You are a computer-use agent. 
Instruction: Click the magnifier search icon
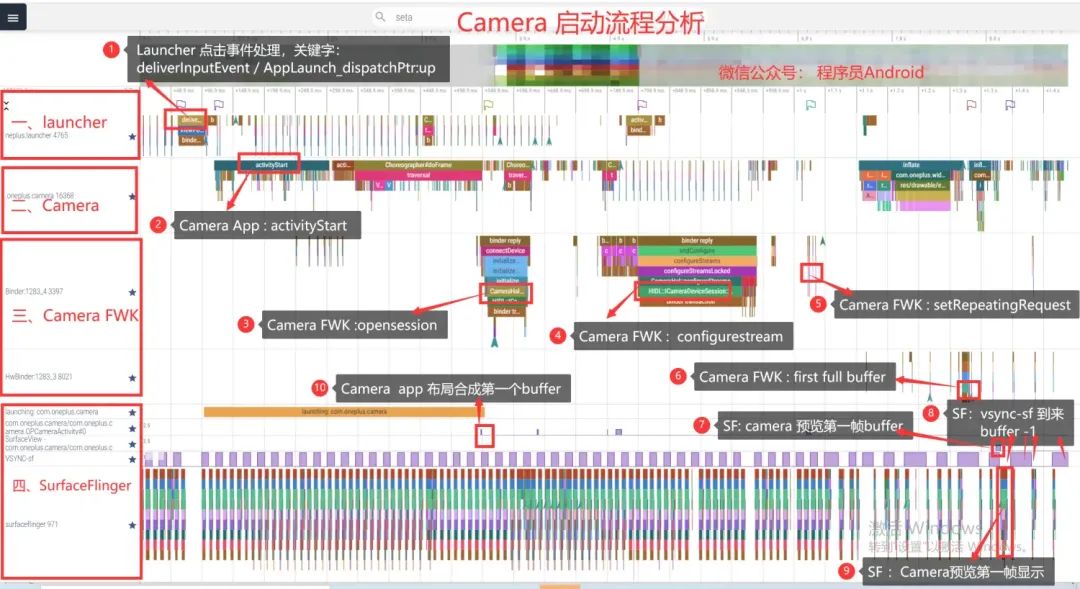coord(380,17)
